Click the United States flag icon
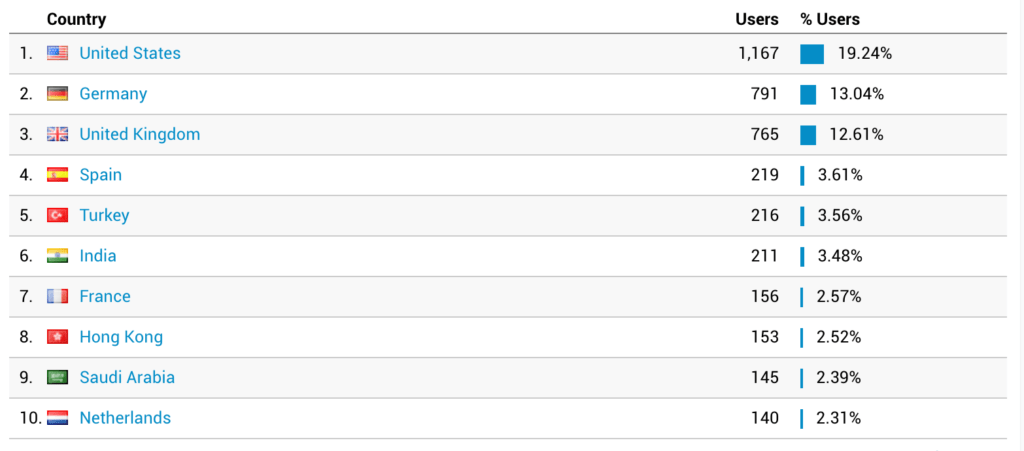The height and width of the screenshot is (451, 1024). (57, 54)
